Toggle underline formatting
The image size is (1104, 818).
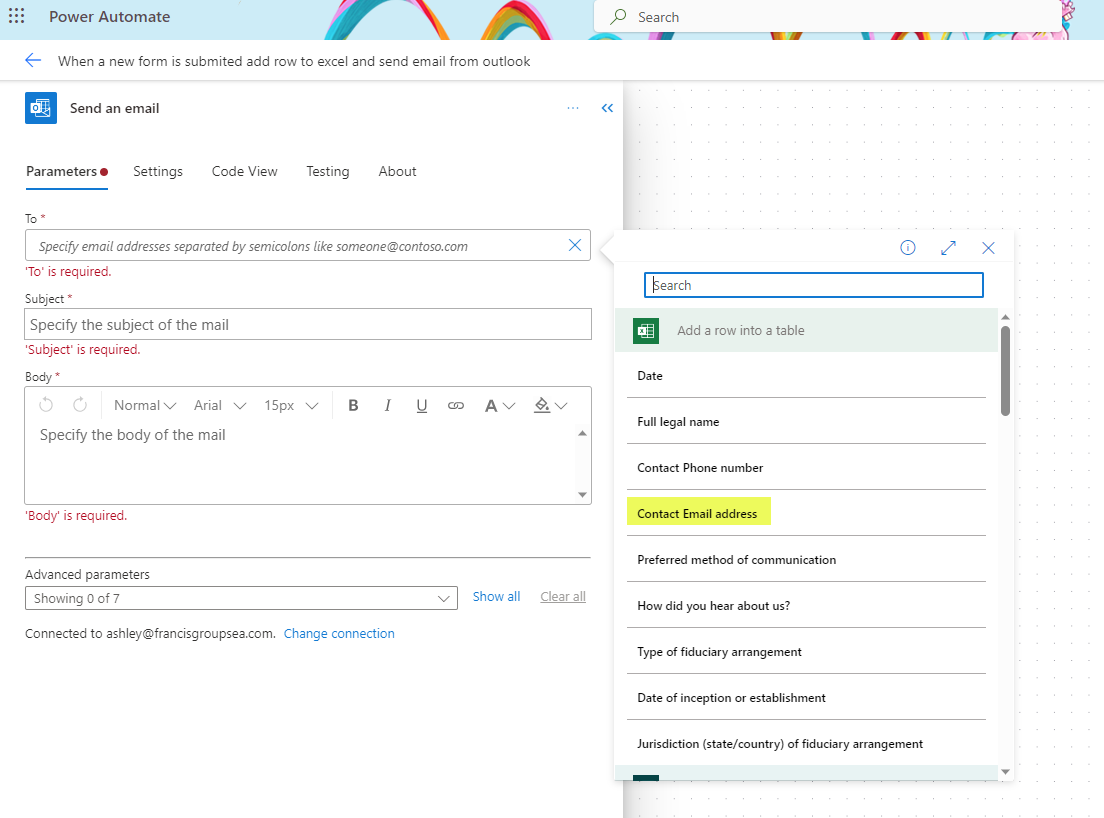pyautogui.click(x=422, y=405)
